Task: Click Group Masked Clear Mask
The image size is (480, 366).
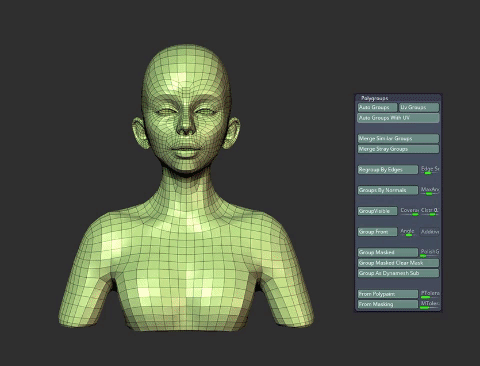Action: [x=398, y=263]
